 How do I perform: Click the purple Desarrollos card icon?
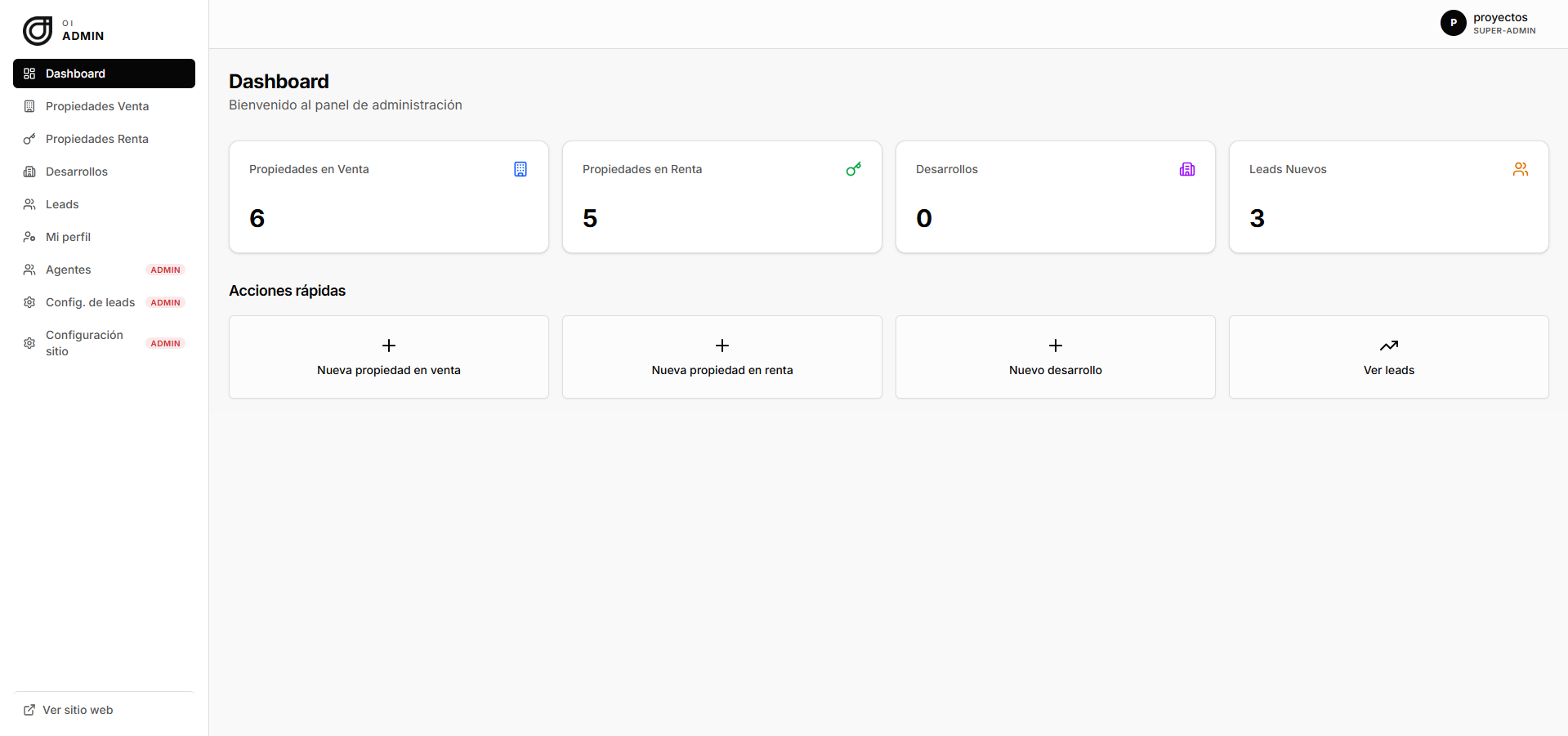[x=1187, y=169]
